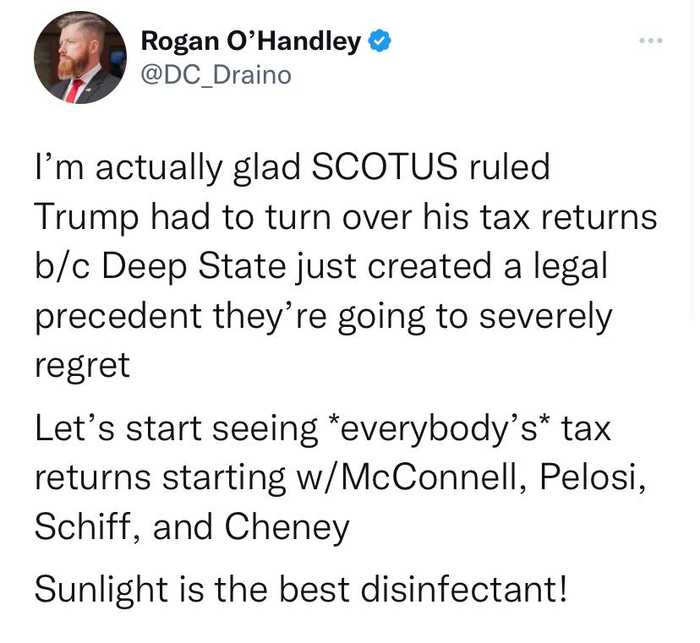
Task: Open the @DC_Draino handle link
Action: 216,75
